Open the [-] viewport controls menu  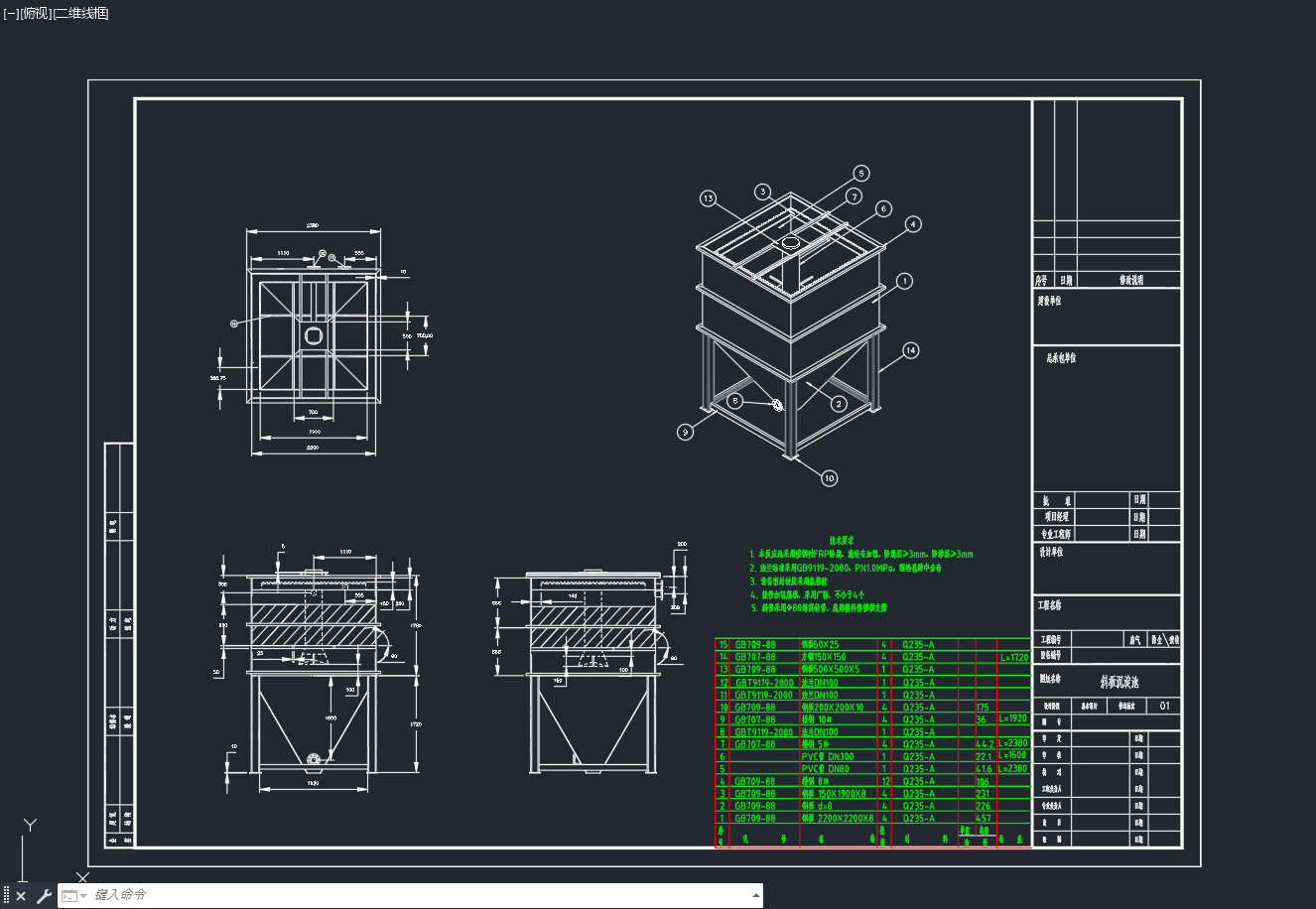pyautogui.click(x=11, y=13)
